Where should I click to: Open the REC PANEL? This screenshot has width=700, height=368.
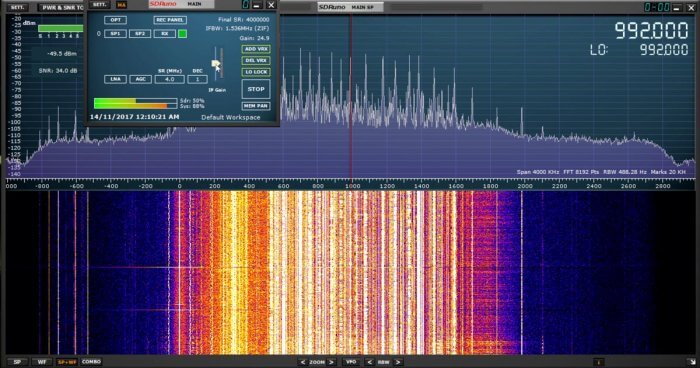170,20
